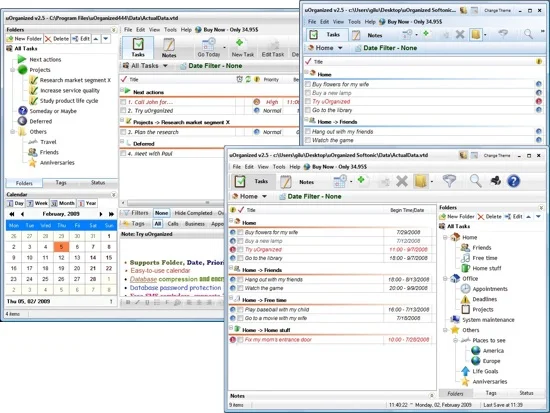Open the Tools menu in left window
550x413 pixels.
170,30
